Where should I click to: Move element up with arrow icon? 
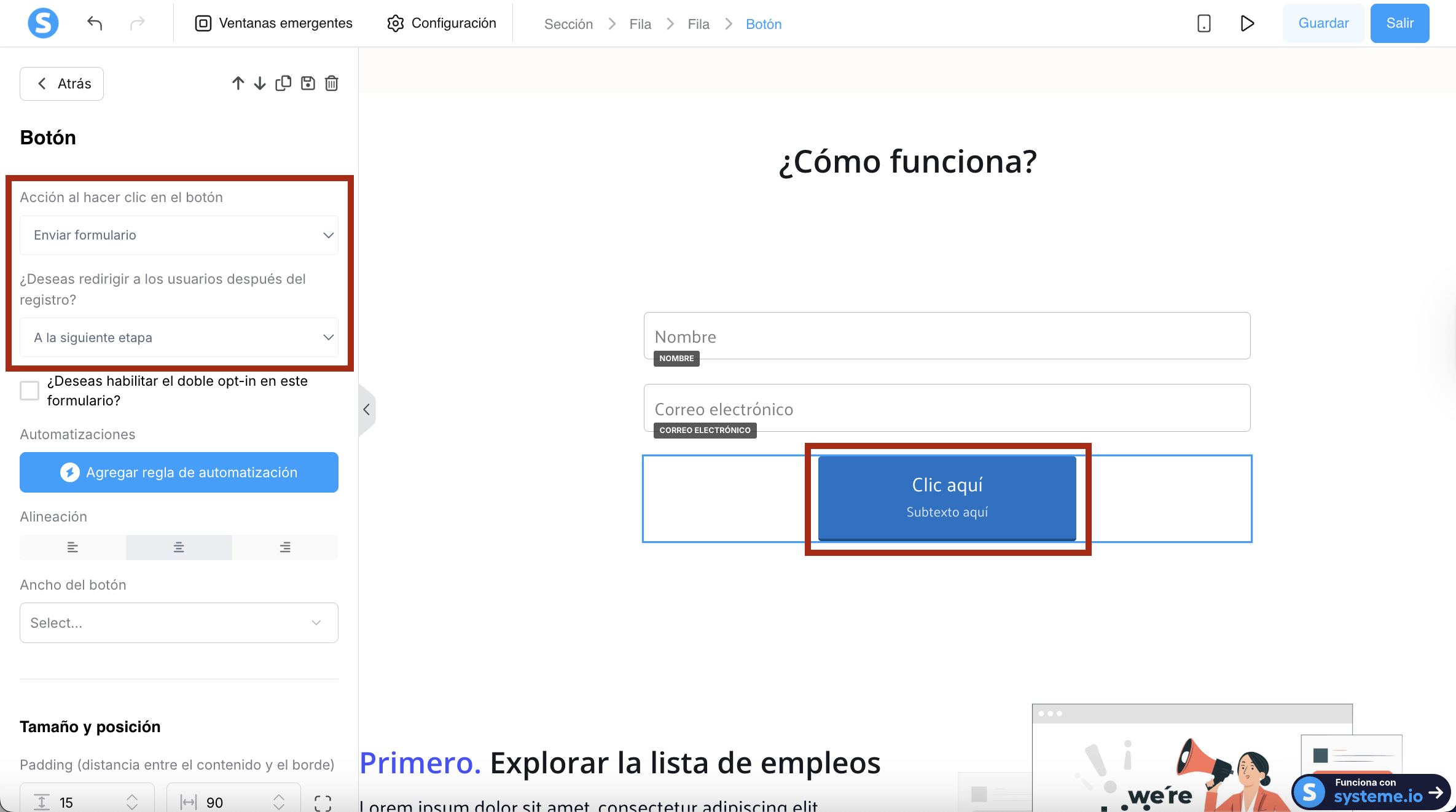(238, 84)
